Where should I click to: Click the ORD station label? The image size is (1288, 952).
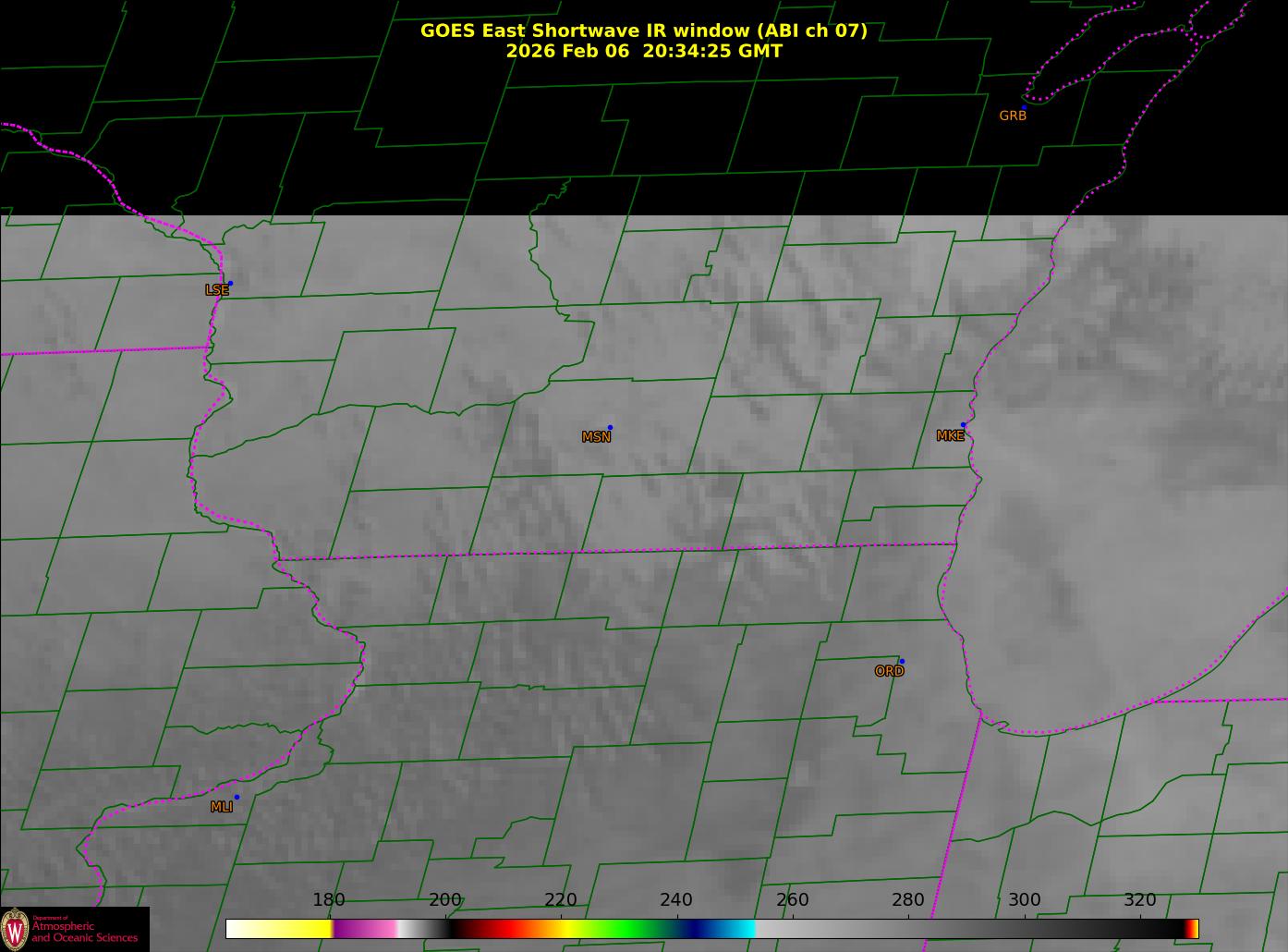(889, 672)
